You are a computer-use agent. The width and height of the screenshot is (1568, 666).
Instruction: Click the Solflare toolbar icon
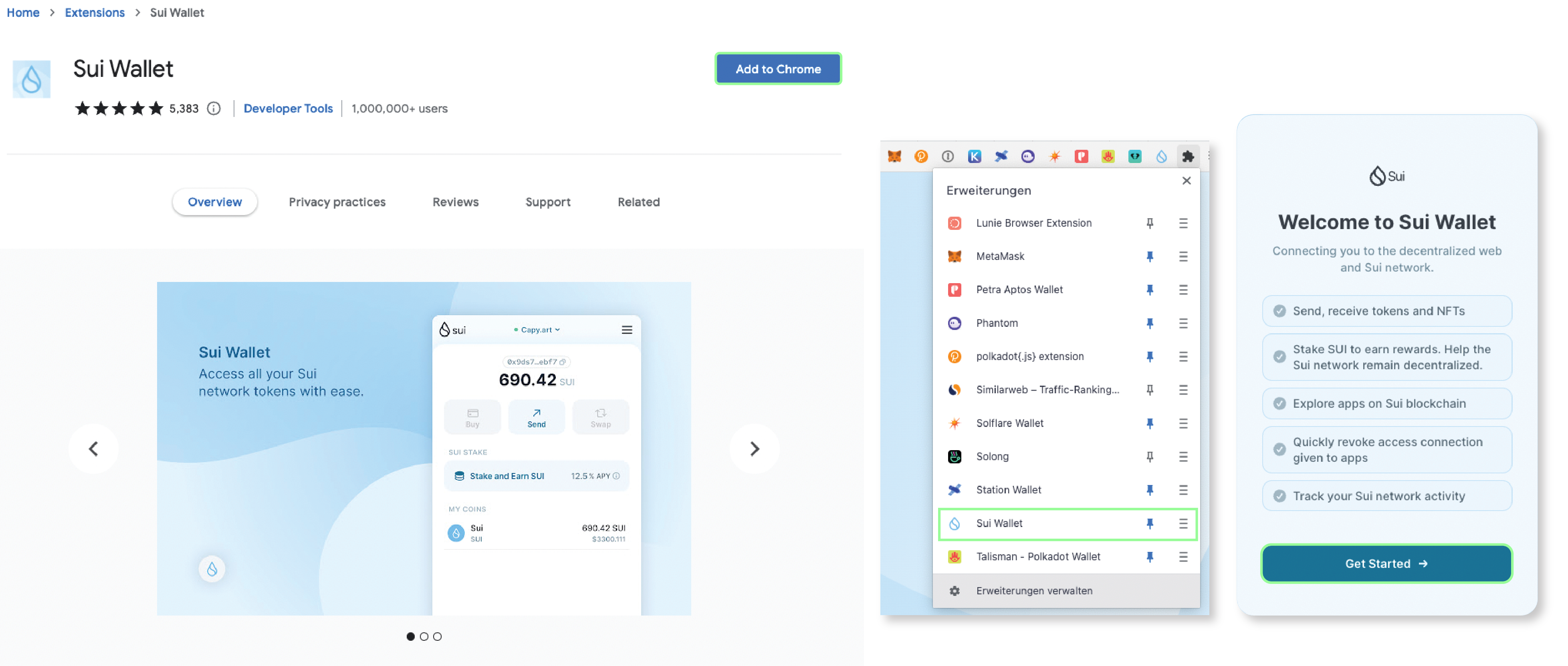(1055, 156)
